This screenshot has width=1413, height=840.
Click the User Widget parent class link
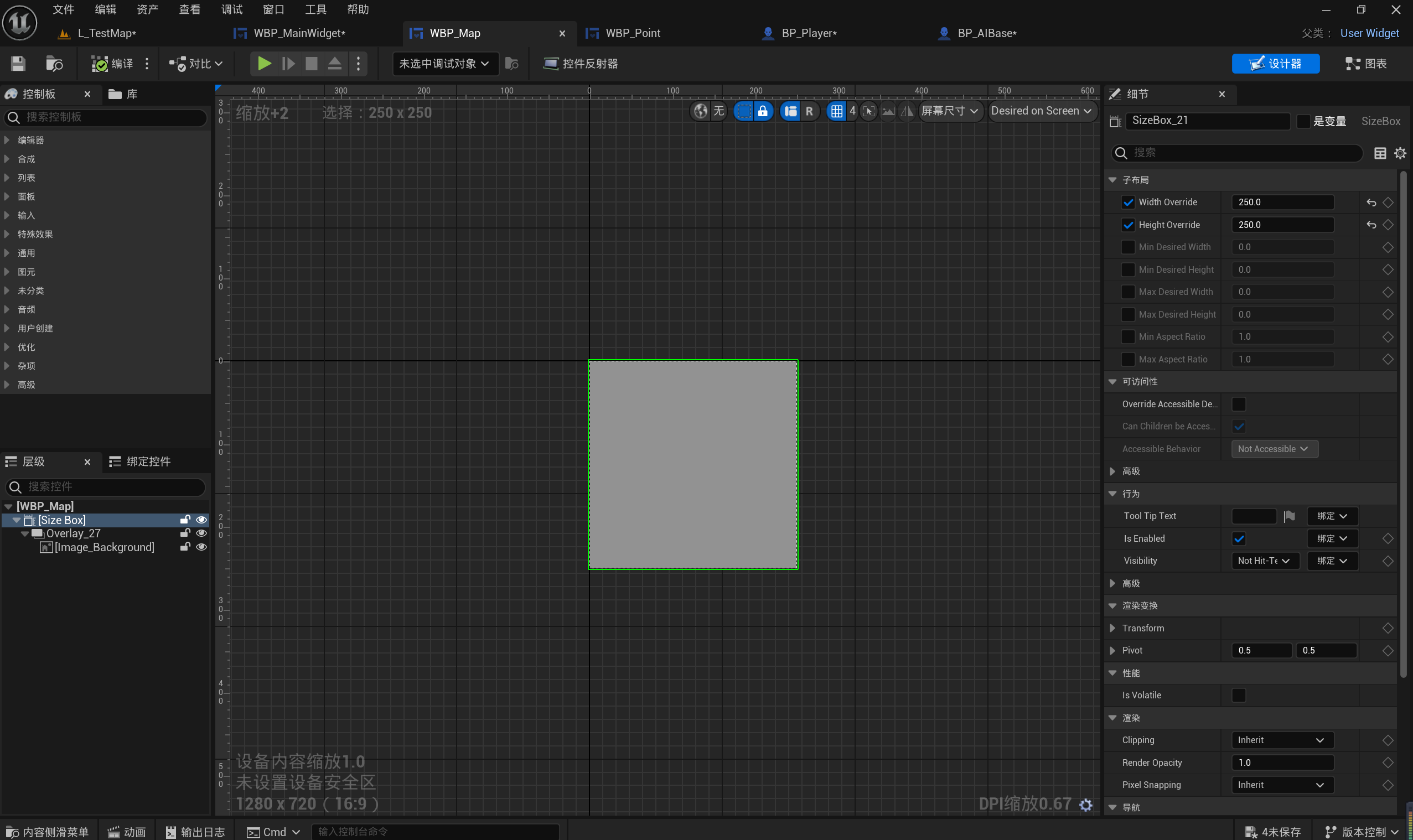click(x=1369, y=33)
